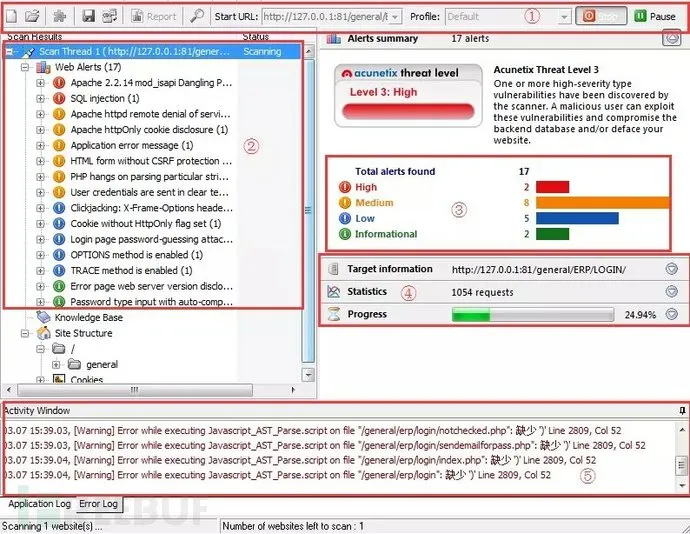Expand the Statistics section
This screenshot has height=534, width=690.
(672, 291)
